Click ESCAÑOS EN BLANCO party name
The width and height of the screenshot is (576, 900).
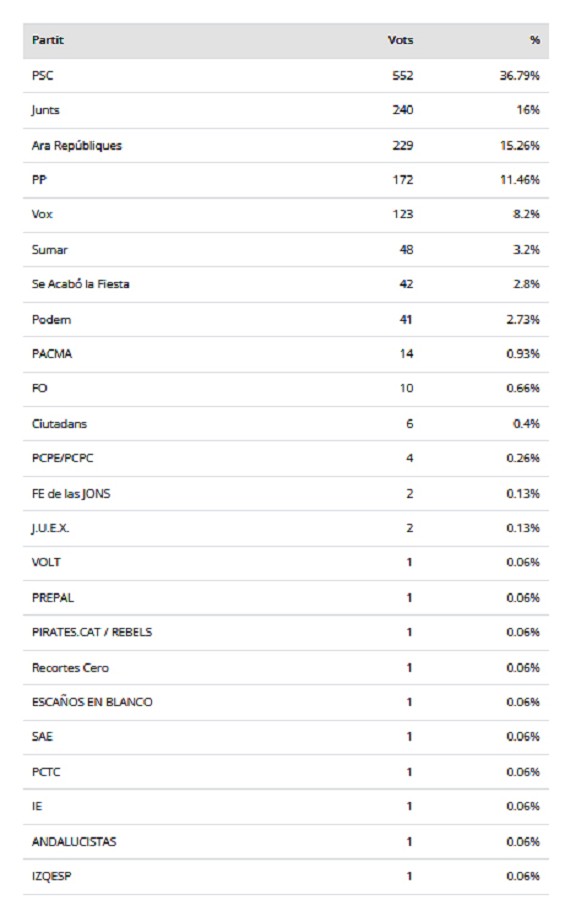[92, 703]
